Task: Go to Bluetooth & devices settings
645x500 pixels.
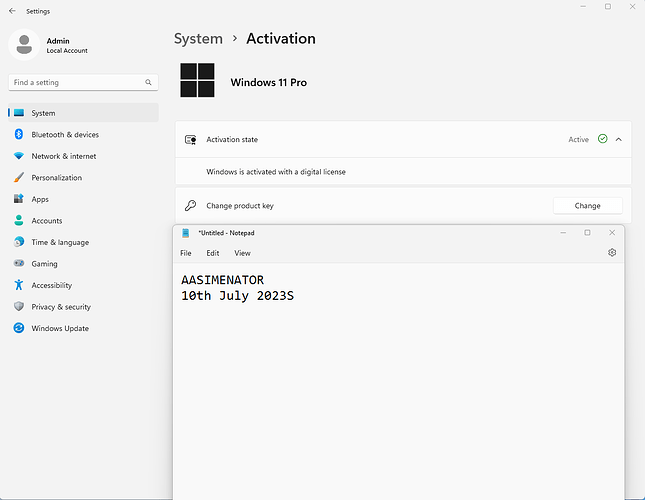Action: [x=84, y=134]
